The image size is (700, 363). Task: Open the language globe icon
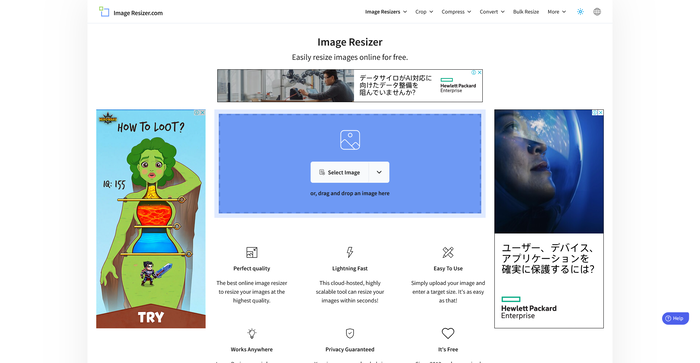point(597,12)
